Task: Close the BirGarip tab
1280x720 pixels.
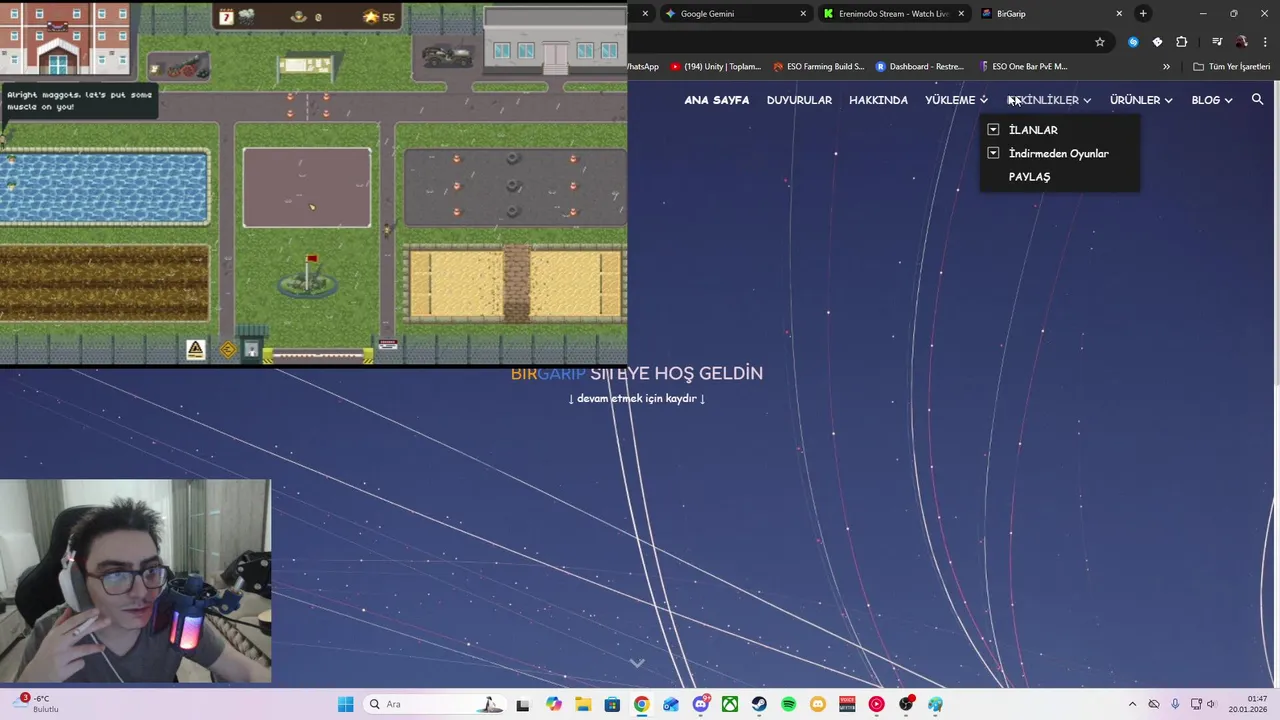Action: 1119,14
